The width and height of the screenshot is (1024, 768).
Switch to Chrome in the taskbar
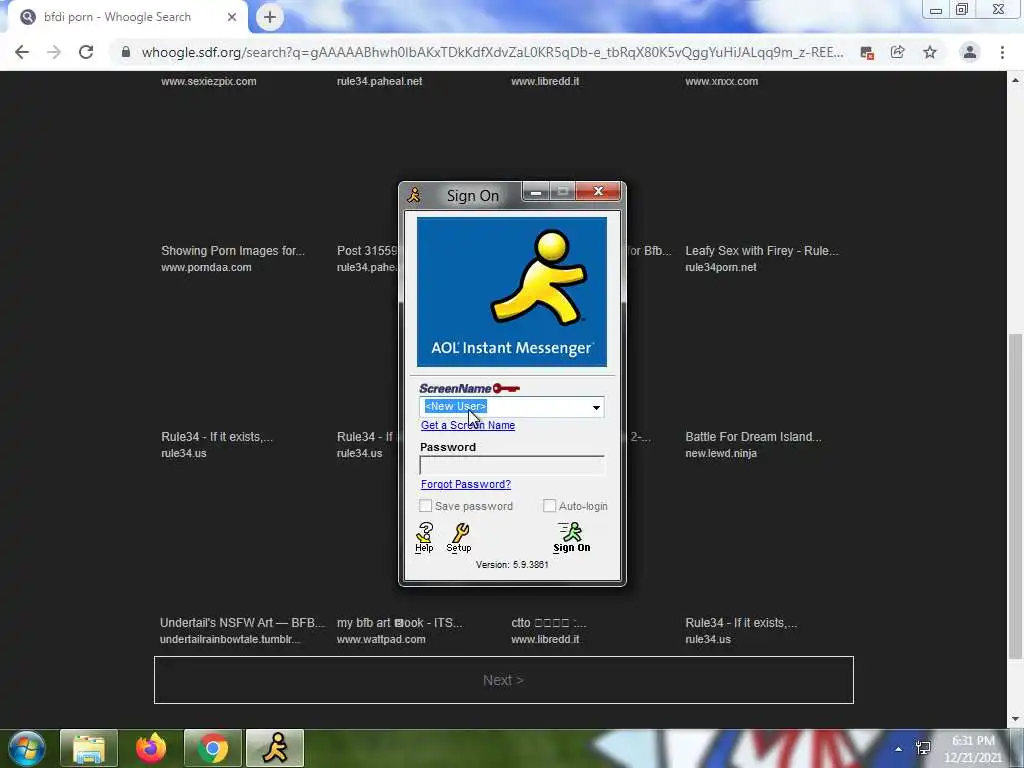click(213, 748)
